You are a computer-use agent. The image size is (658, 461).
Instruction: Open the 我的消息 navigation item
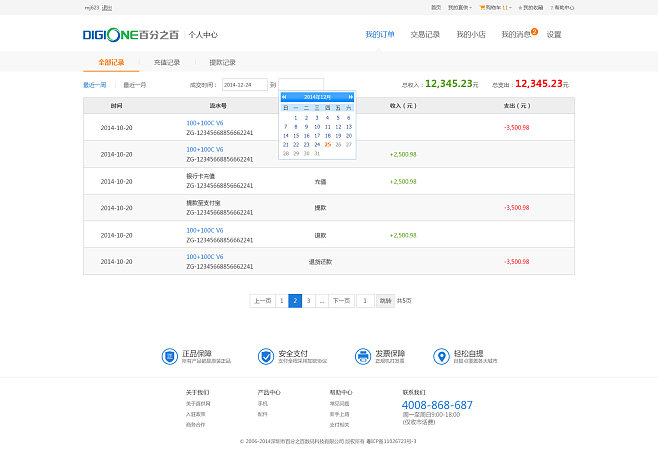click(x=516, y=34)
